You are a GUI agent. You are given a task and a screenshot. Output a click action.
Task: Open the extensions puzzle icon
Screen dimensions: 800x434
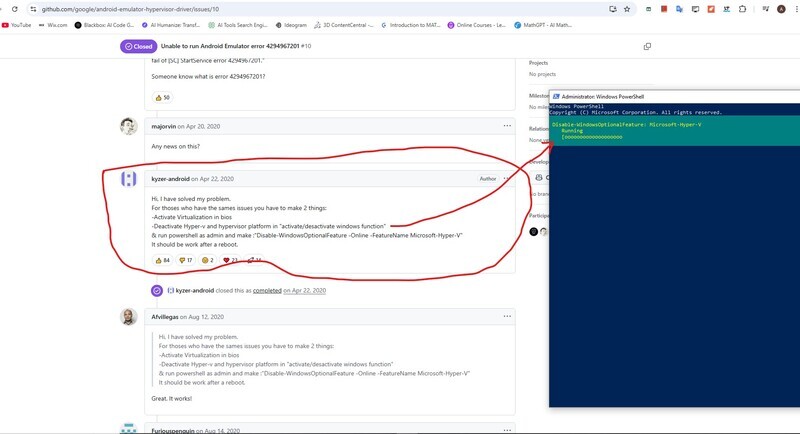742,9
